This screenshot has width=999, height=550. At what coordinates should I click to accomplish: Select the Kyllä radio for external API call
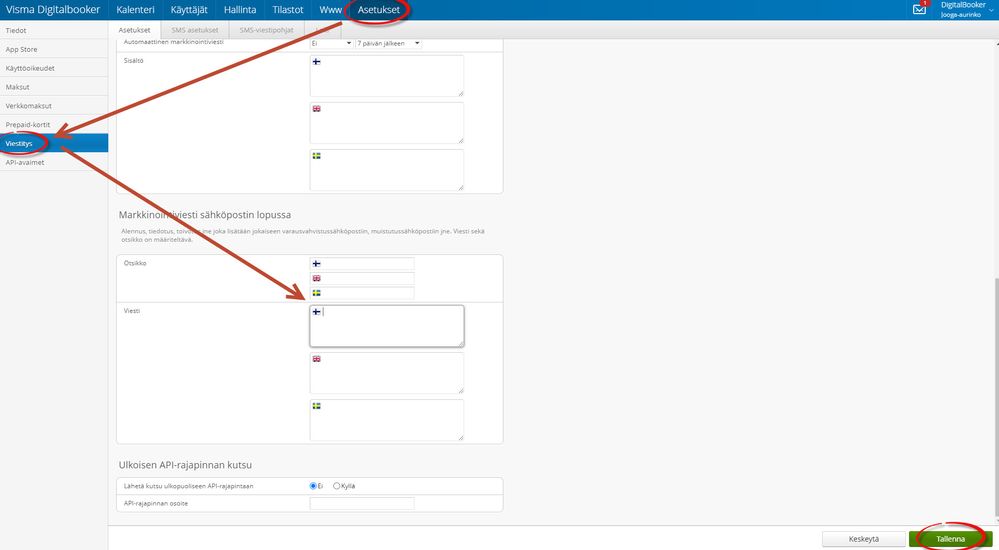click(x=336, y=486)
